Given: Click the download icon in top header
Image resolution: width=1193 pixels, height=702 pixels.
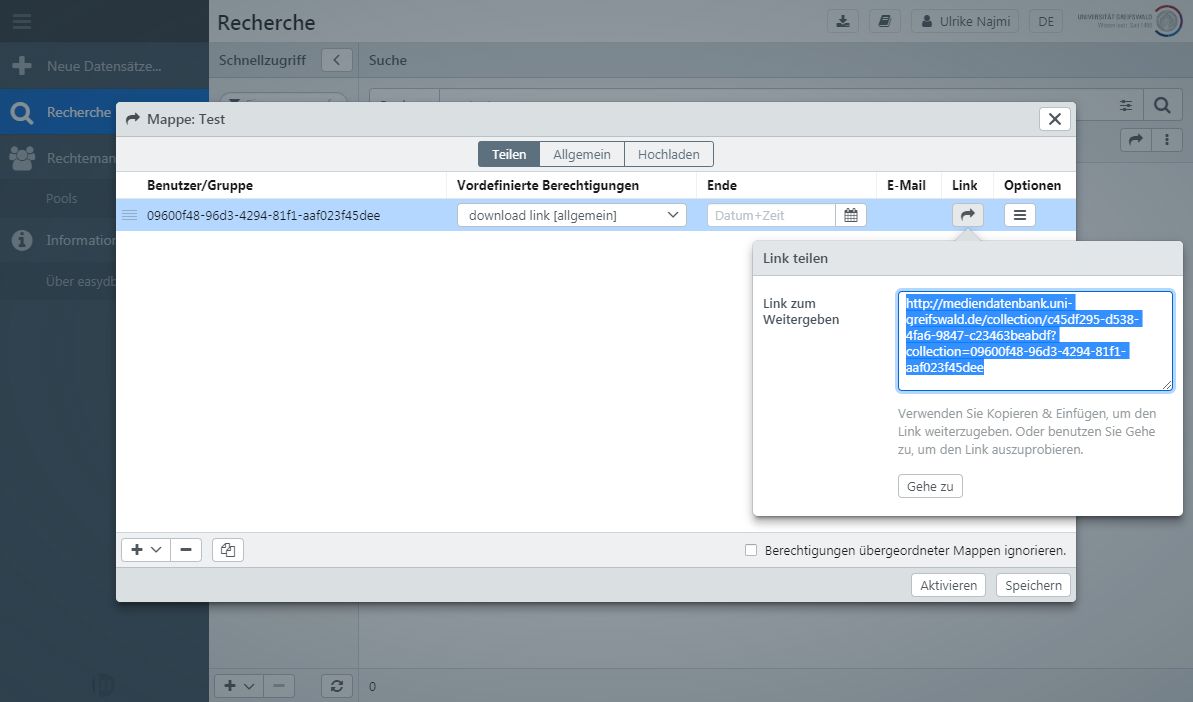Looking at the screenshot, I should [843, 21].
